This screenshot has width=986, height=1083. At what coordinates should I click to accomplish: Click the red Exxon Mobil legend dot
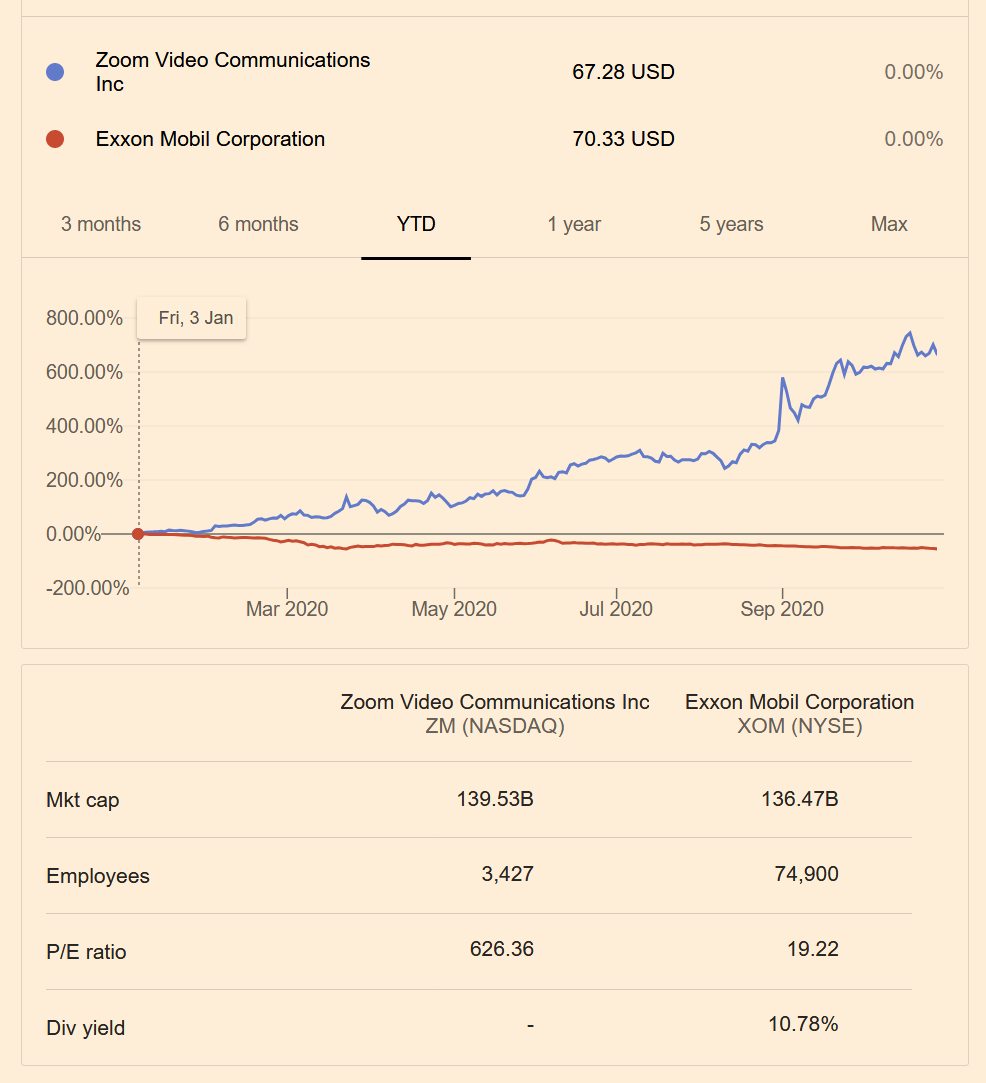55,139
